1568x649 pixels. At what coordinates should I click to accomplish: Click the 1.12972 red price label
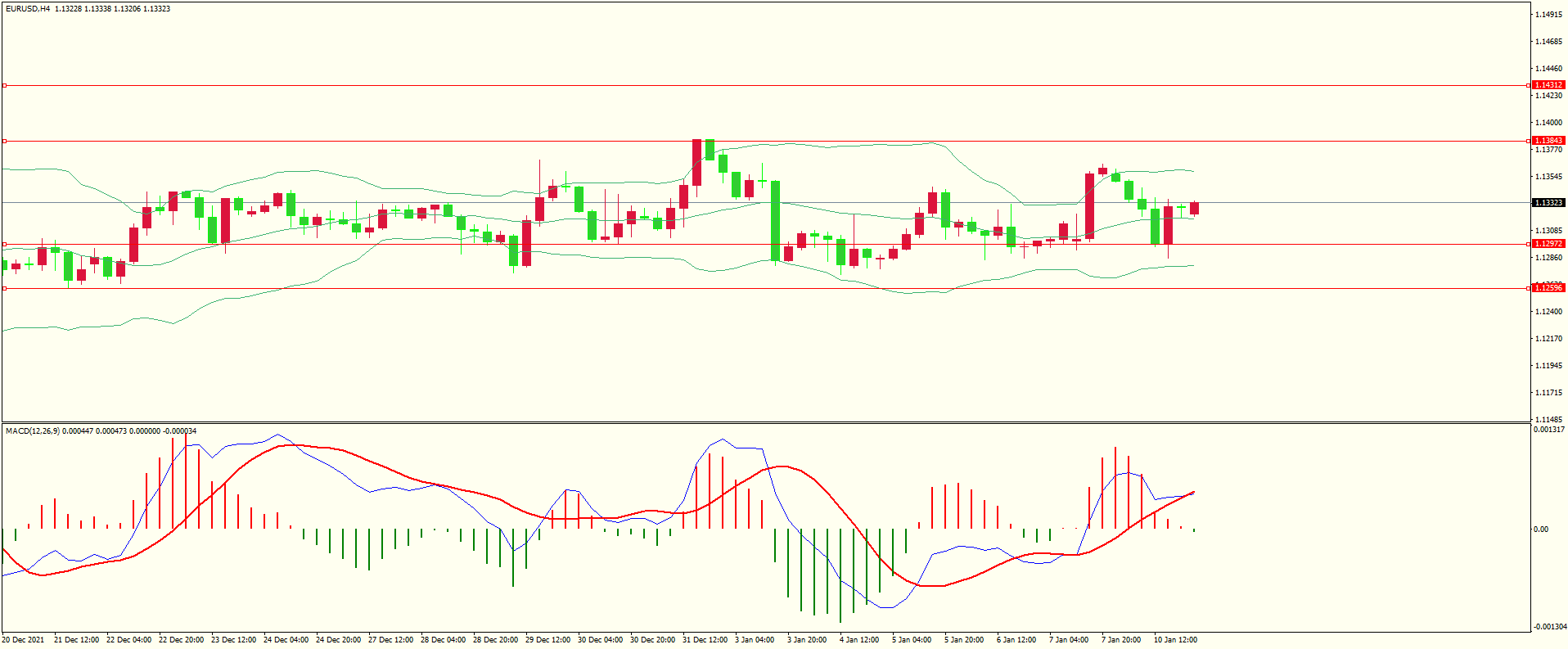point(1548,244)
